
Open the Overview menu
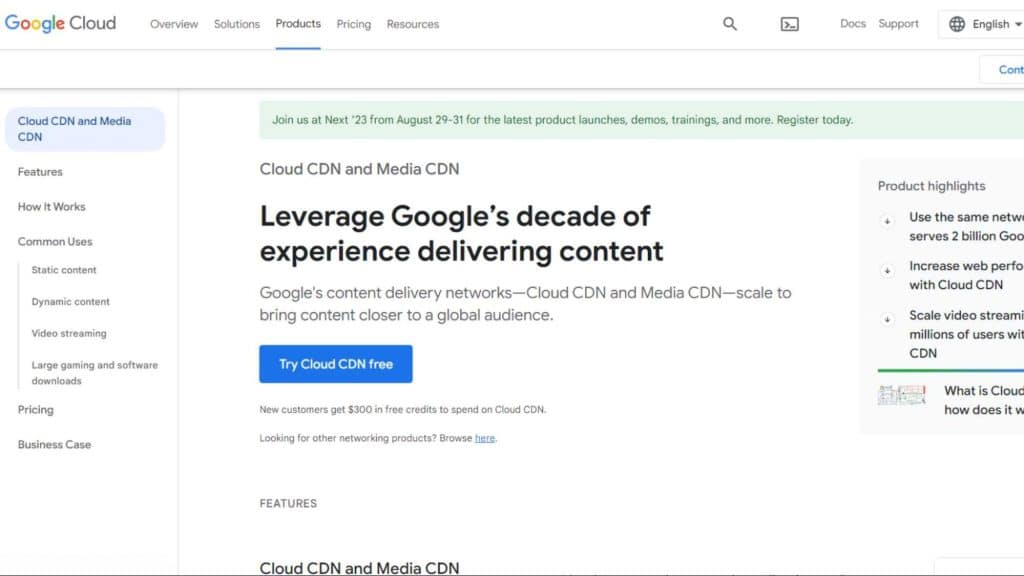coord(174,24)
